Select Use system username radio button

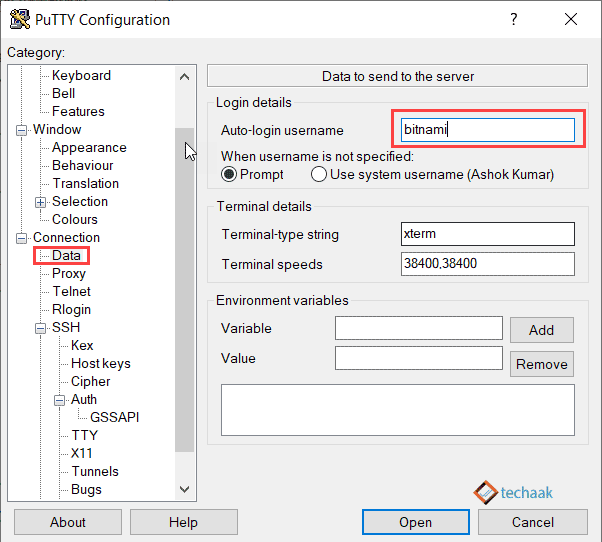point(319,175)
